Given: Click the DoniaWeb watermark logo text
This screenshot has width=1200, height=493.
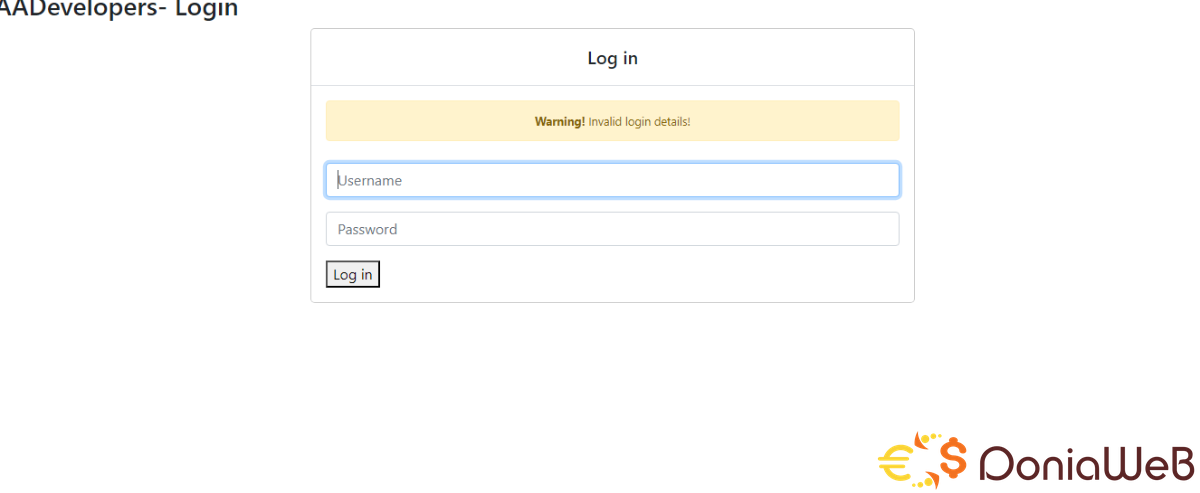Looking at the screenshot, I should [x=1085, y=463].
